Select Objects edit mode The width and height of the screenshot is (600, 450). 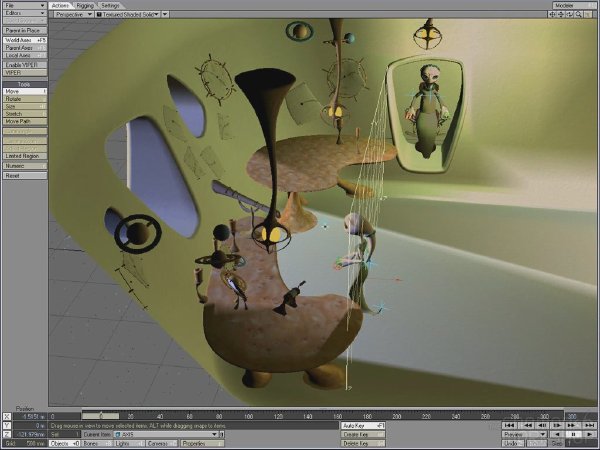coord(64,443)
